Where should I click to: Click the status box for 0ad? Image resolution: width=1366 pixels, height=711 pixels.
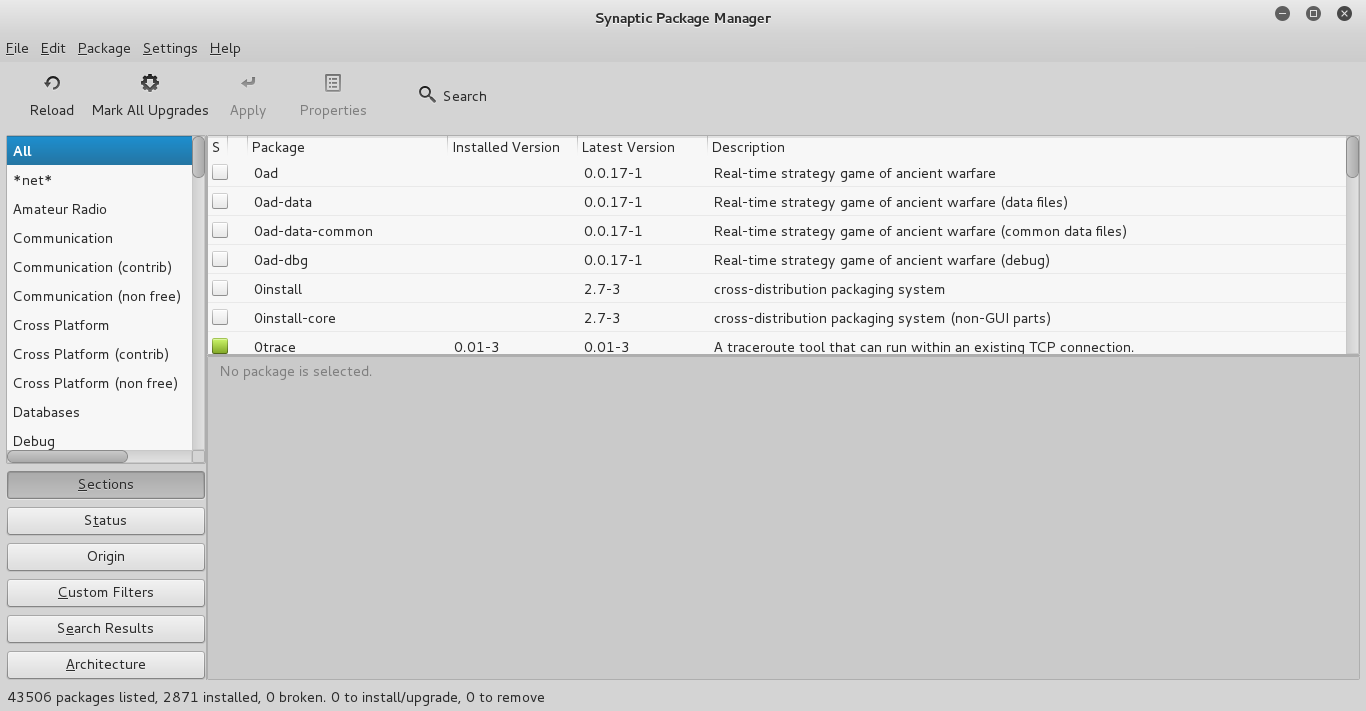tap(220, 172)
